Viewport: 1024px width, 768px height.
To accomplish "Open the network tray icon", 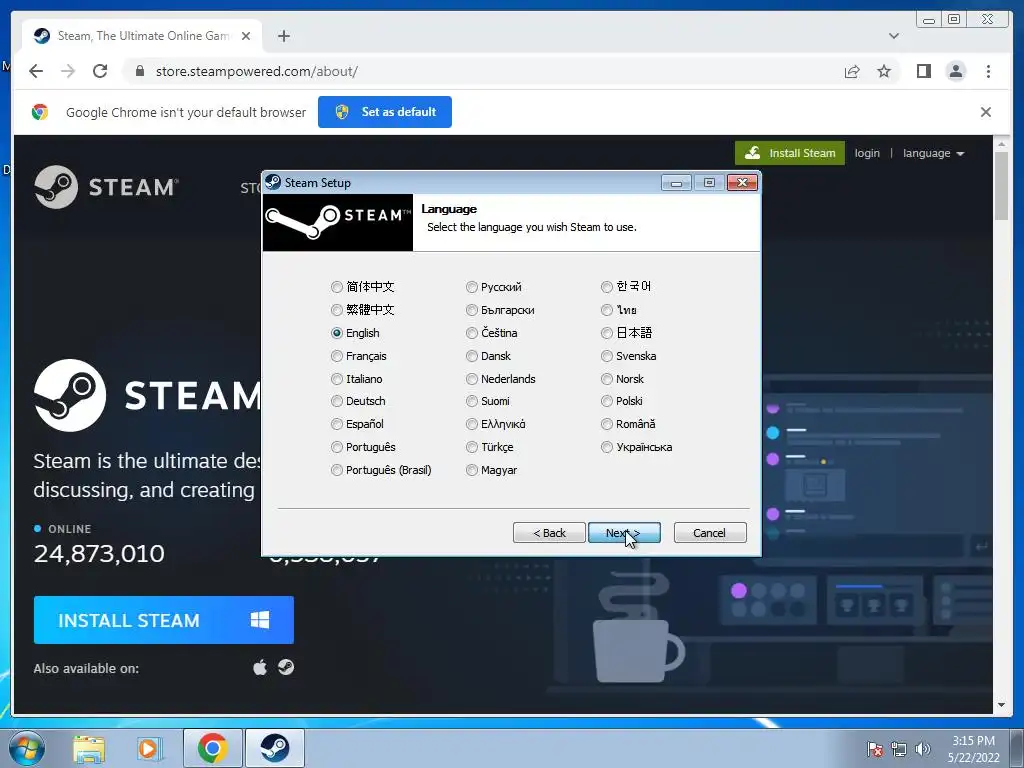I will pyautogui.click(x=899, y=749).
